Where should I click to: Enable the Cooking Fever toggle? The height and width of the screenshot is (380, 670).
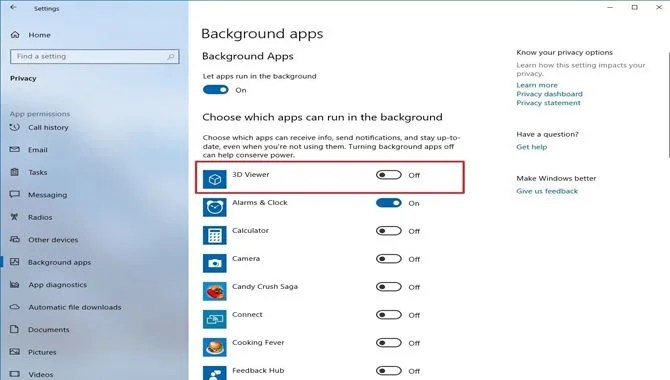pos(389,343)
